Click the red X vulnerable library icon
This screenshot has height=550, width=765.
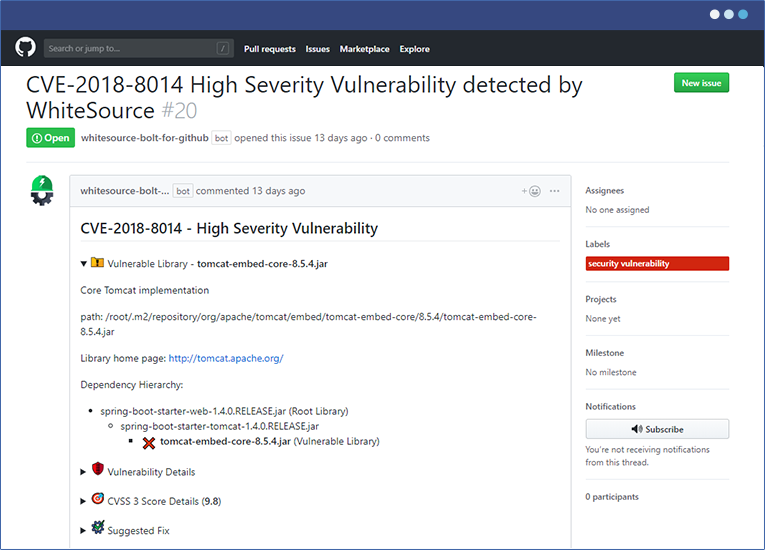click(x=149, y=441)
